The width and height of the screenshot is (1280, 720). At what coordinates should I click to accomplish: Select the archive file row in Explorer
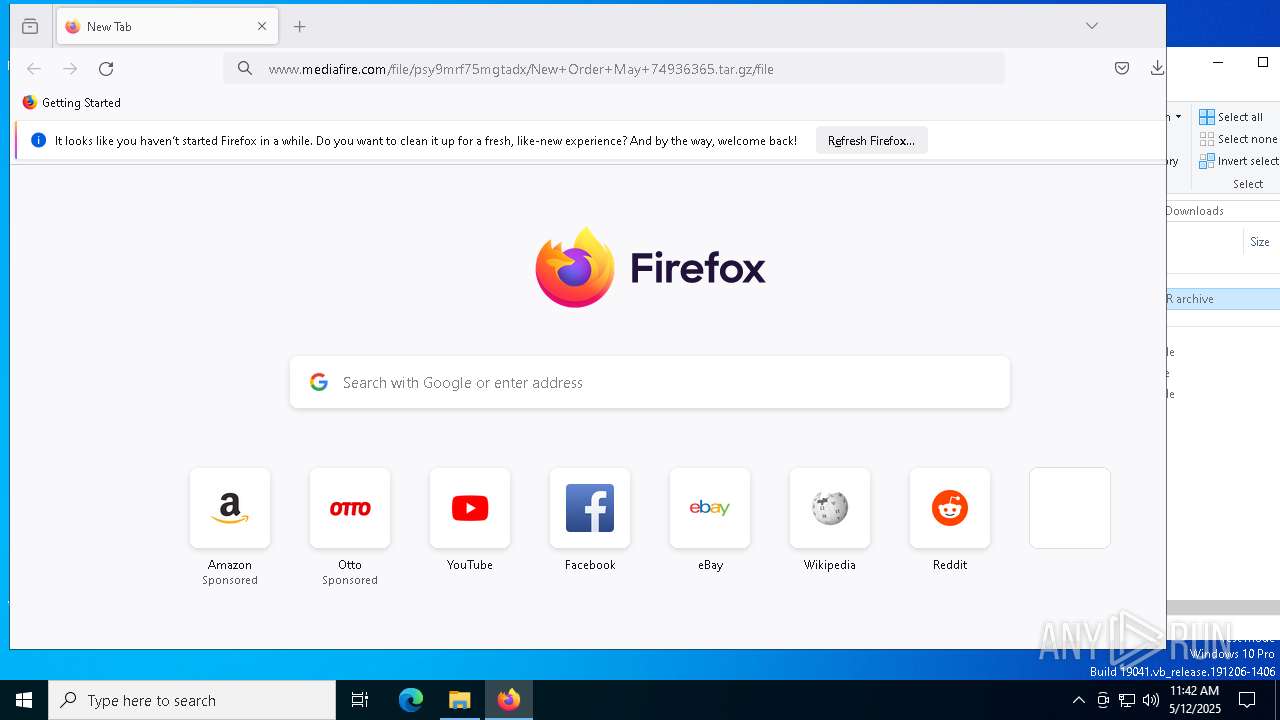[1223, 299]
